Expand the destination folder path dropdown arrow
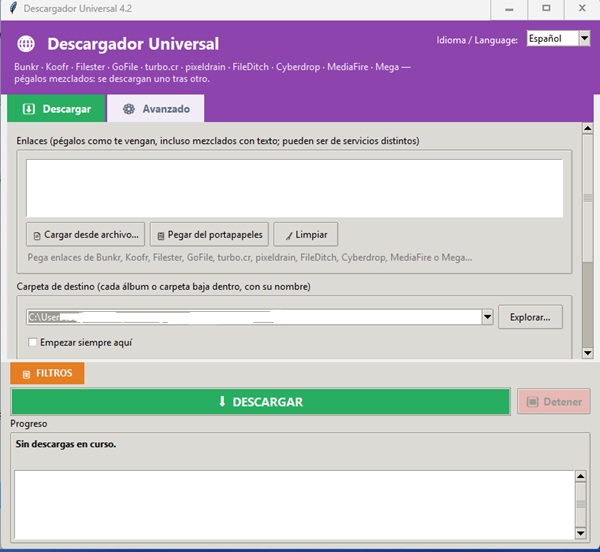 coord(487,317)
